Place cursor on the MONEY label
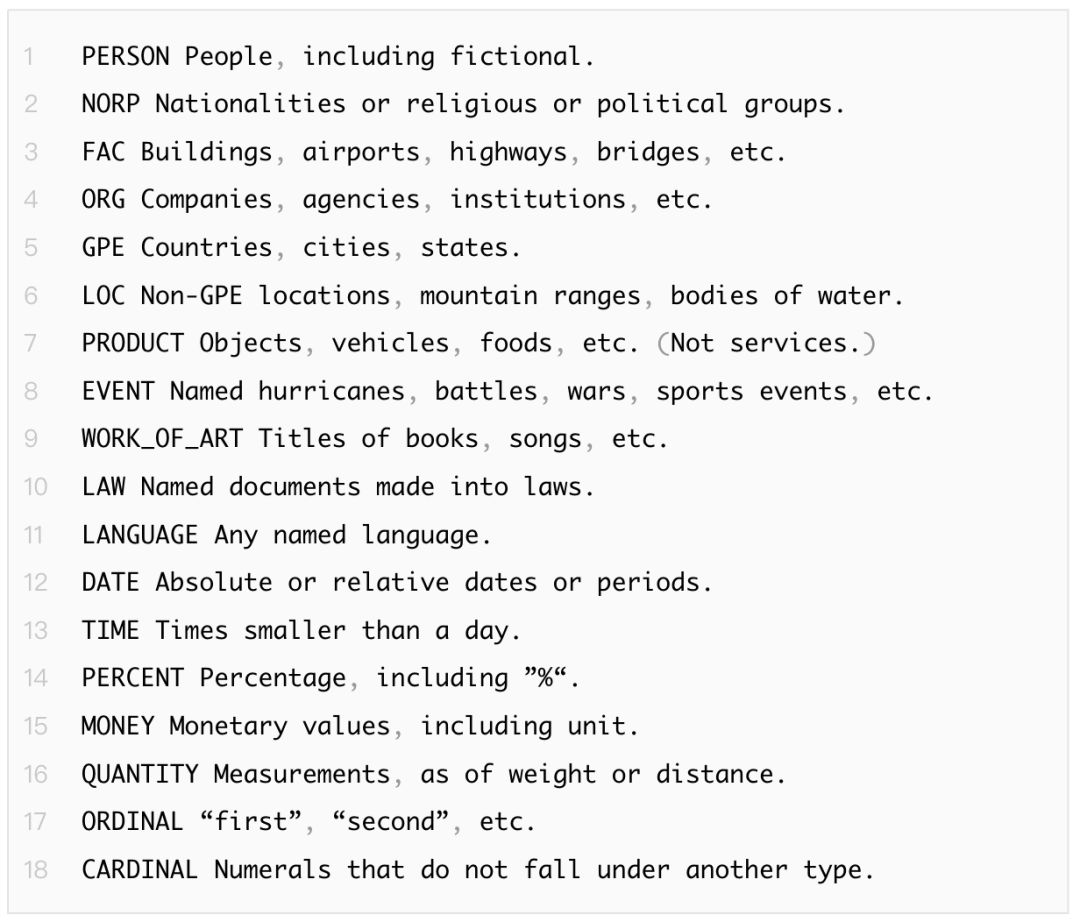 click(118, 726)
